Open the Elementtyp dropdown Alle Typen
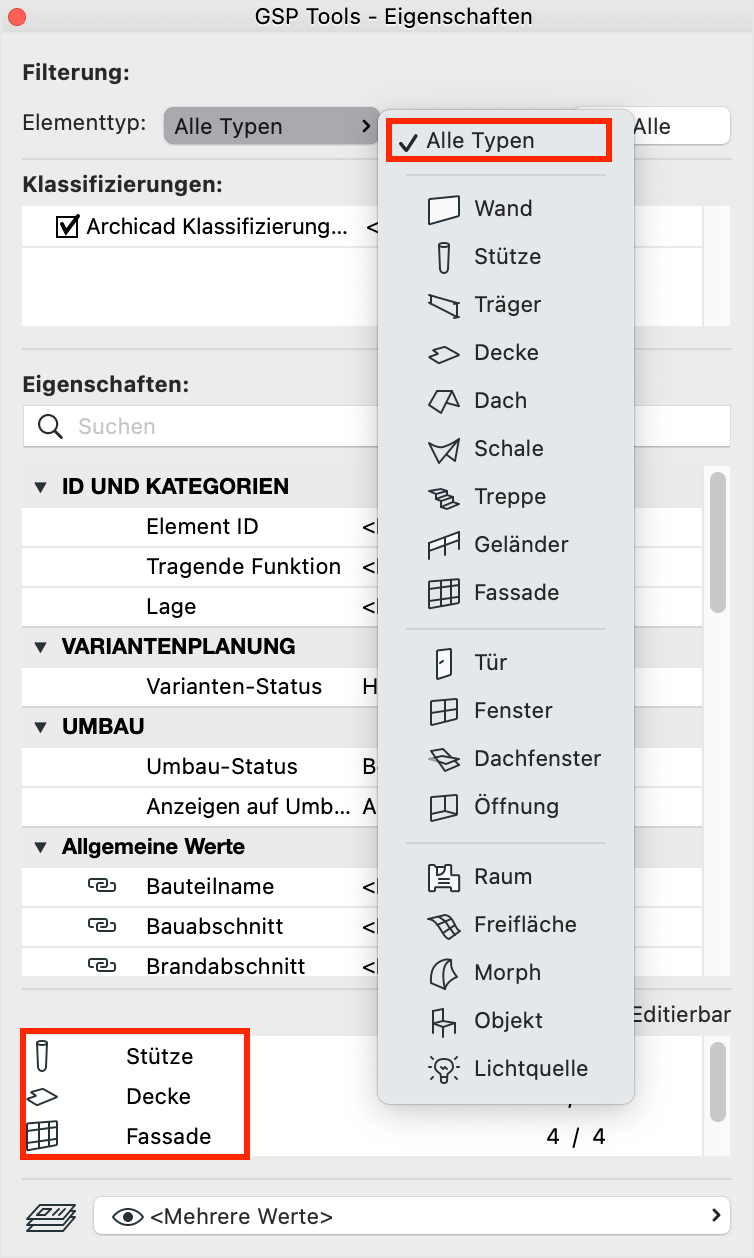 (x=270, y=125)
